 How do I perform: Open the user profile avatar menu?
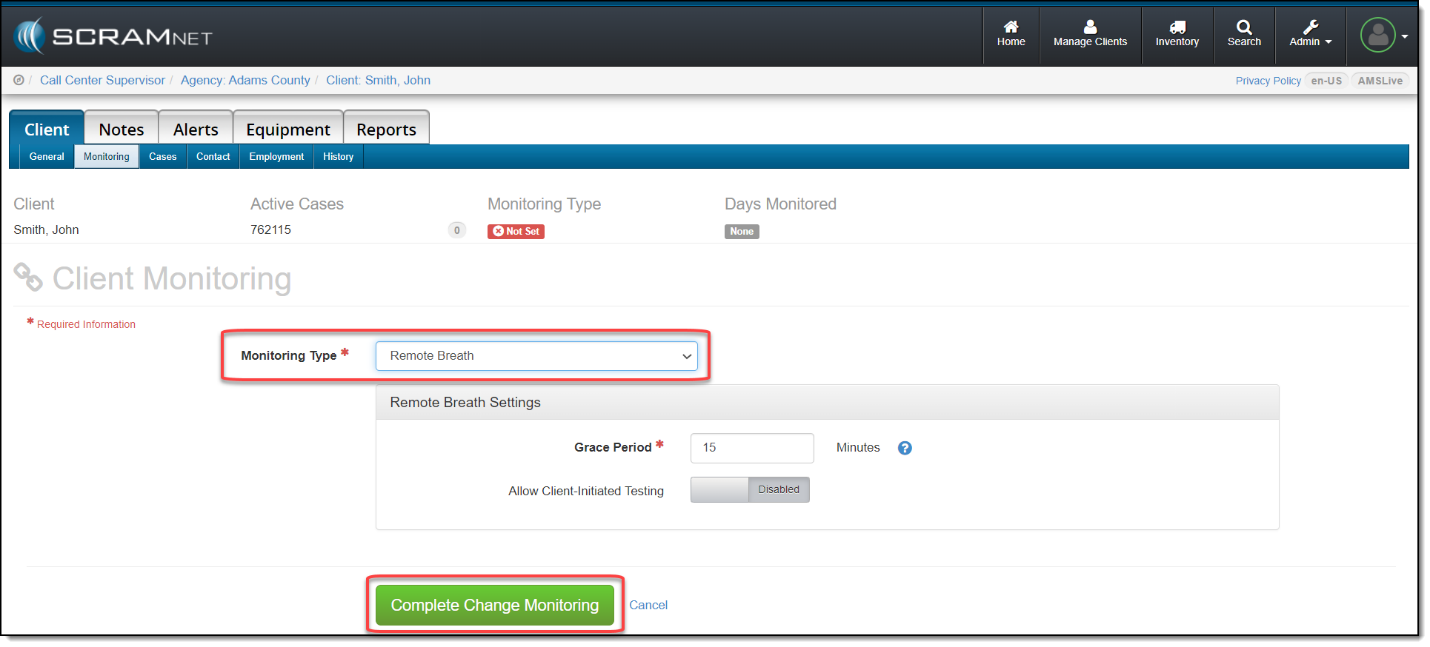[x=1378, y=36]
